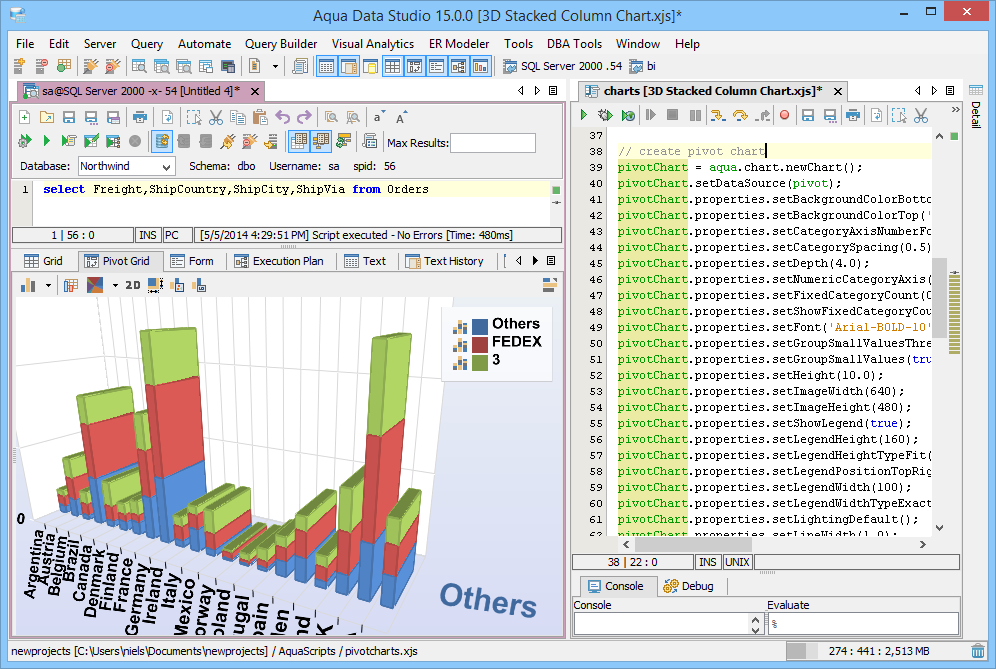Screen dimensions: 996x669
Task: Open chart type dropdown arrow in pivot toolbar
Action: pyautogui.click(x=48, y=286)
